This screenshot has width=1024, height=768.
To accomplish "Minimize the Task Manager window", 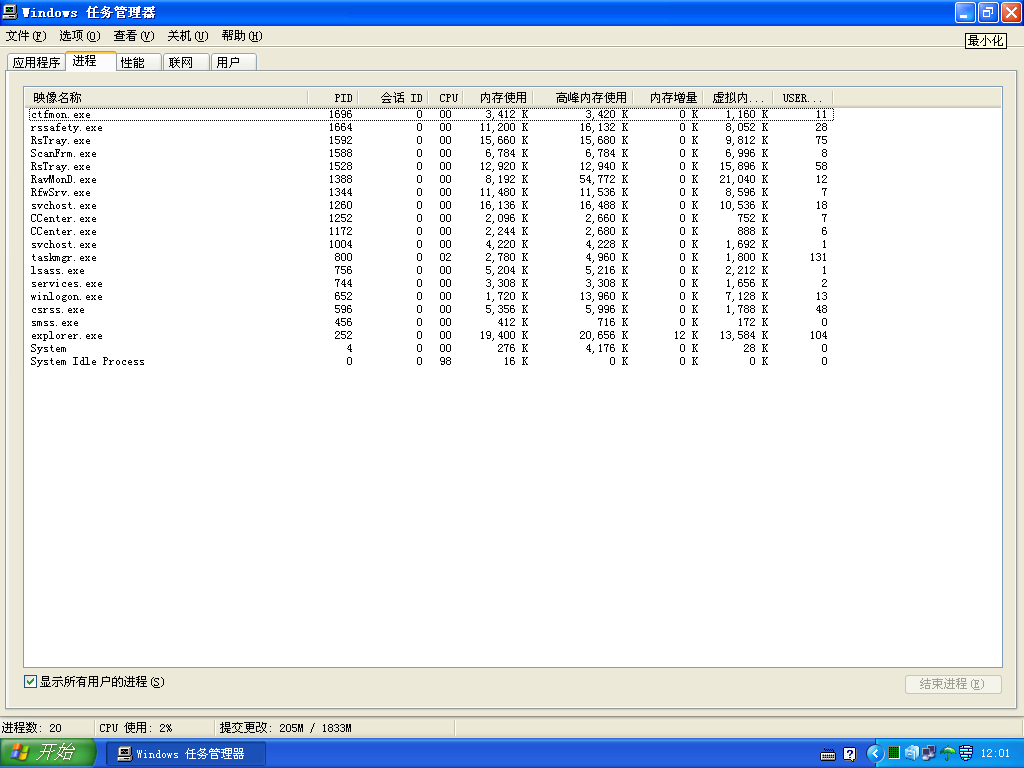I will coord(965,12).
